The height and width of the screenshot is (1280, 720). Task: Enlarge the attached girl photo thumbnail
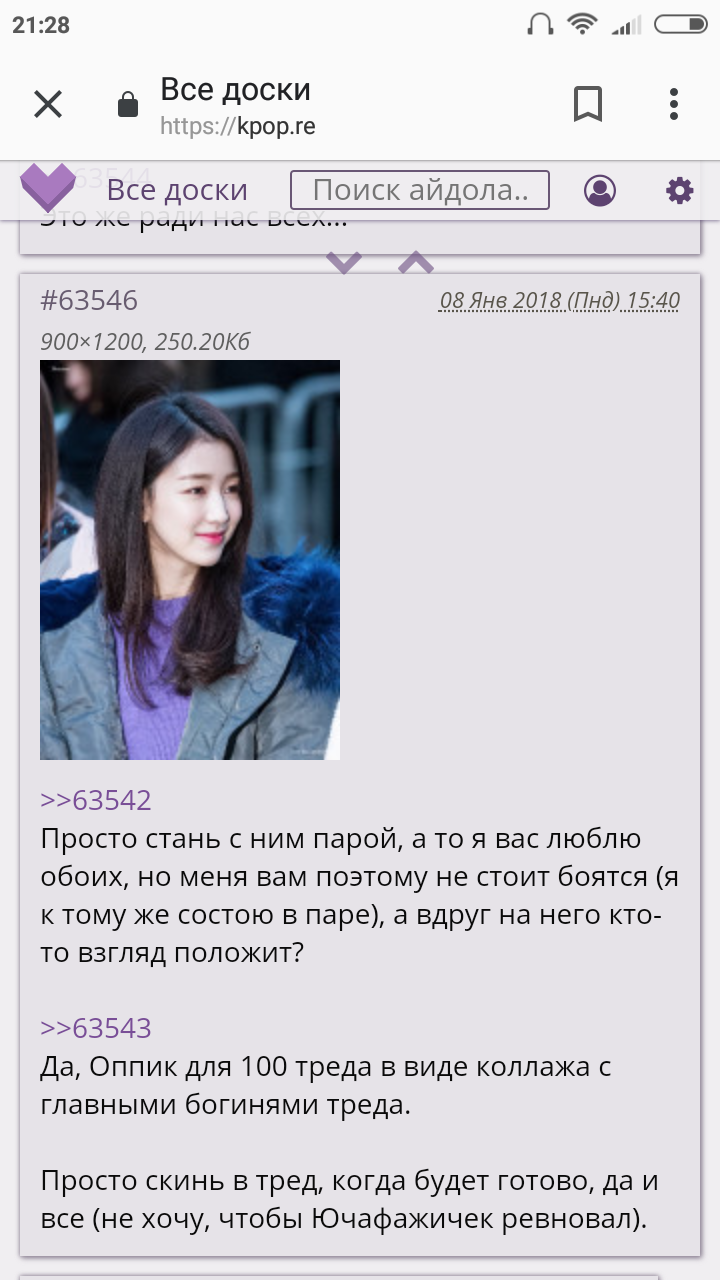pyautogui.click(x=190, y=560)
